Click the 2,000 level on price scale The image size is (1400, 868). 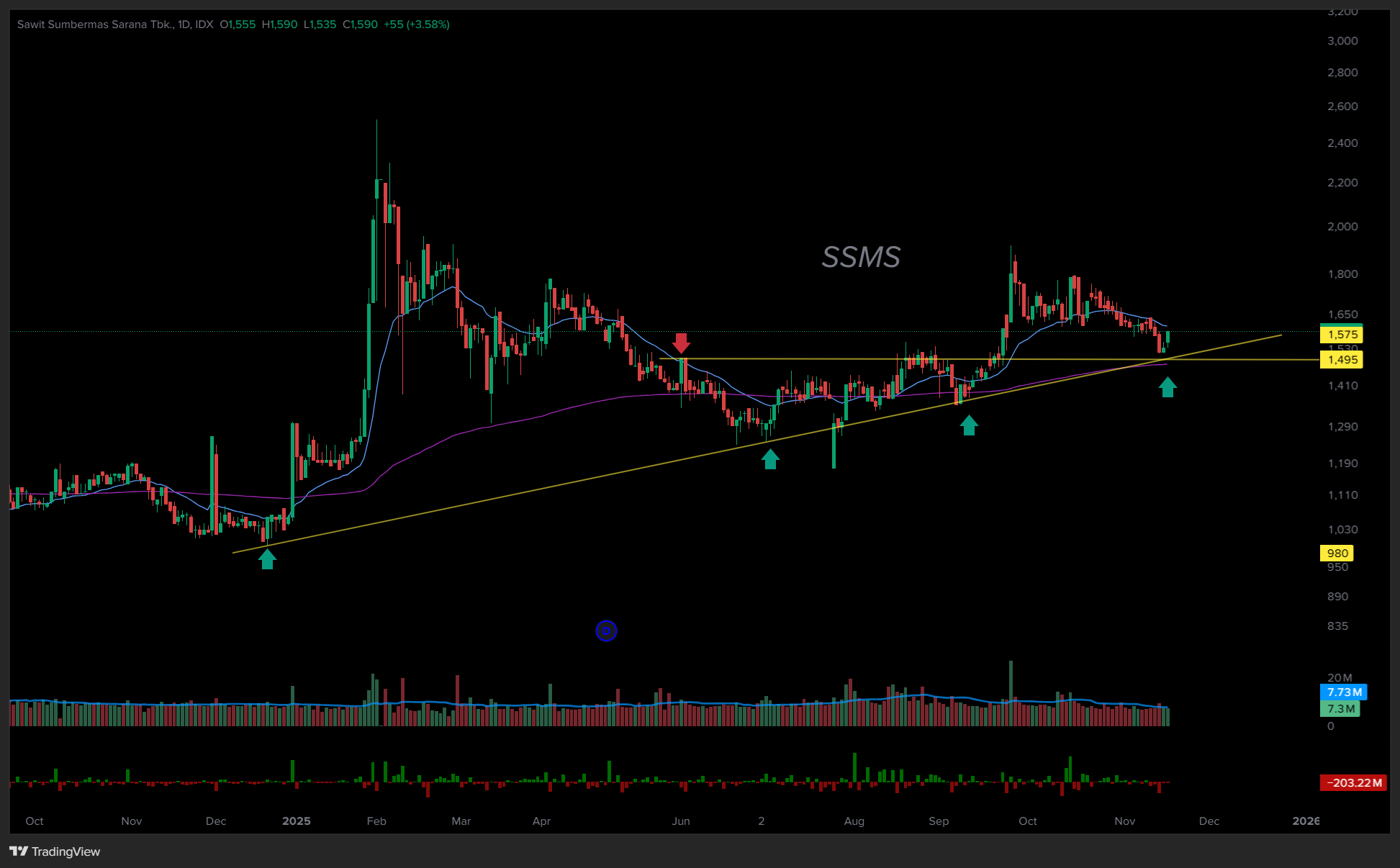point(1342,227)
